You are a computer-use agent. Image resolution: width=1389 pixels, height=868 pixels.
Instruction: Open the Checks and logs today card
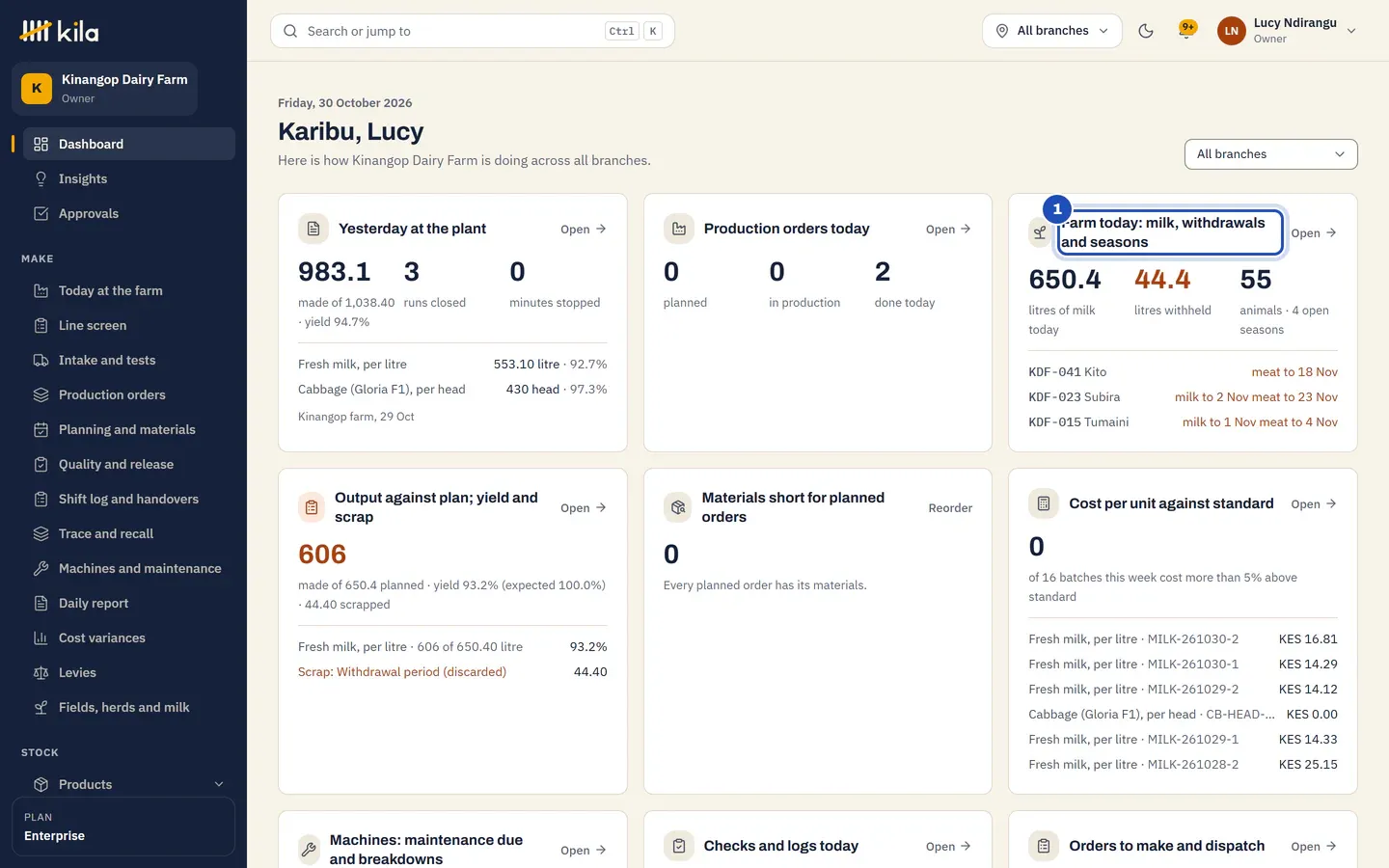coord(948,847)
